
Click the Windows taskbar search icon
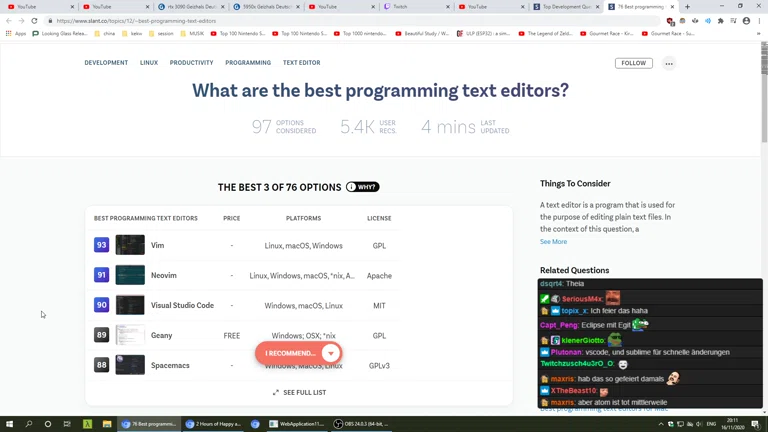pos(28,424)
